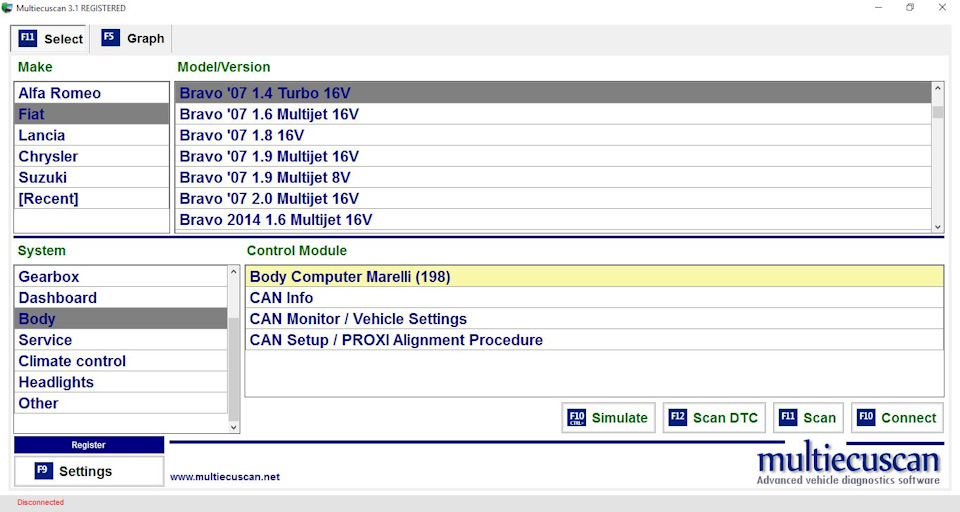This screenshot has height=512, width=960.
Task: Switch to the Graph tab
Action: 133,39
